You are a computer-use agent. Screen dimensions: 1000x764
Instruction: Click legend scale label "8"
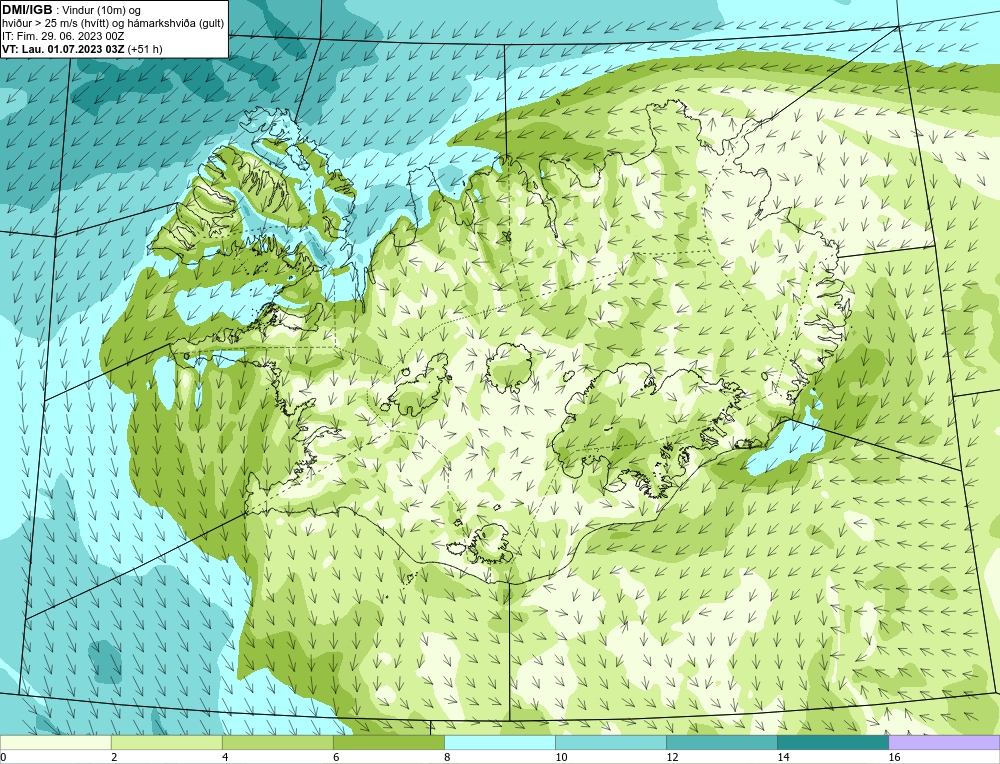tap(447, 757)
